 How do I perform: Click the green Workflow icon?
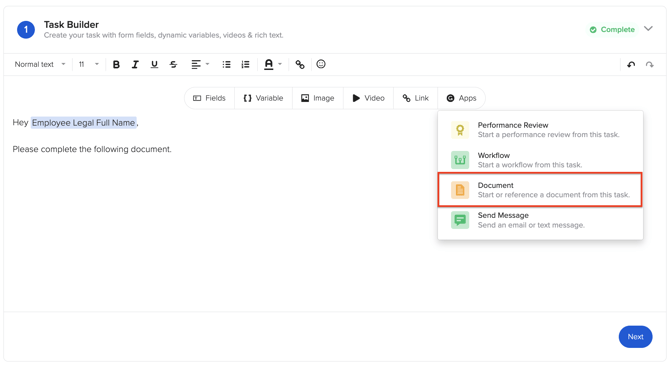click(460, 160)
